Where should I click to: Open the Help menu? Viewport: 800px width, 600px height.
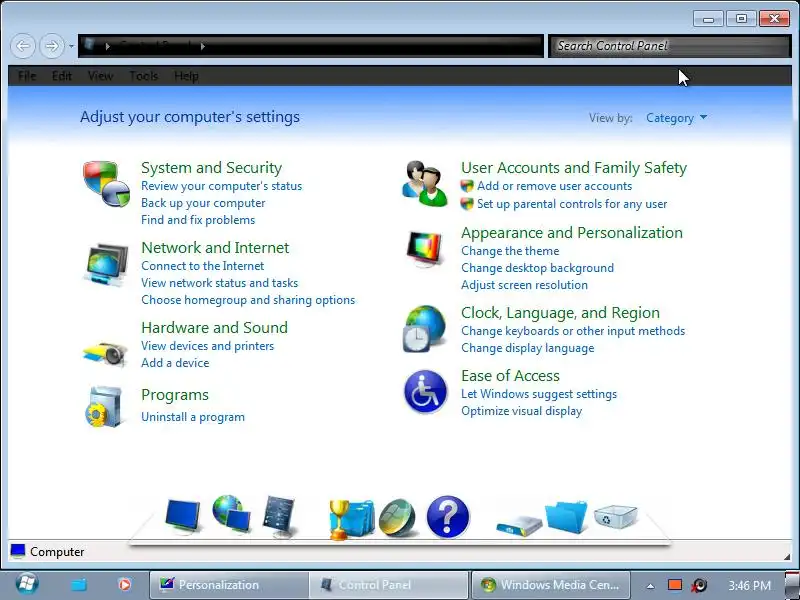186,76
